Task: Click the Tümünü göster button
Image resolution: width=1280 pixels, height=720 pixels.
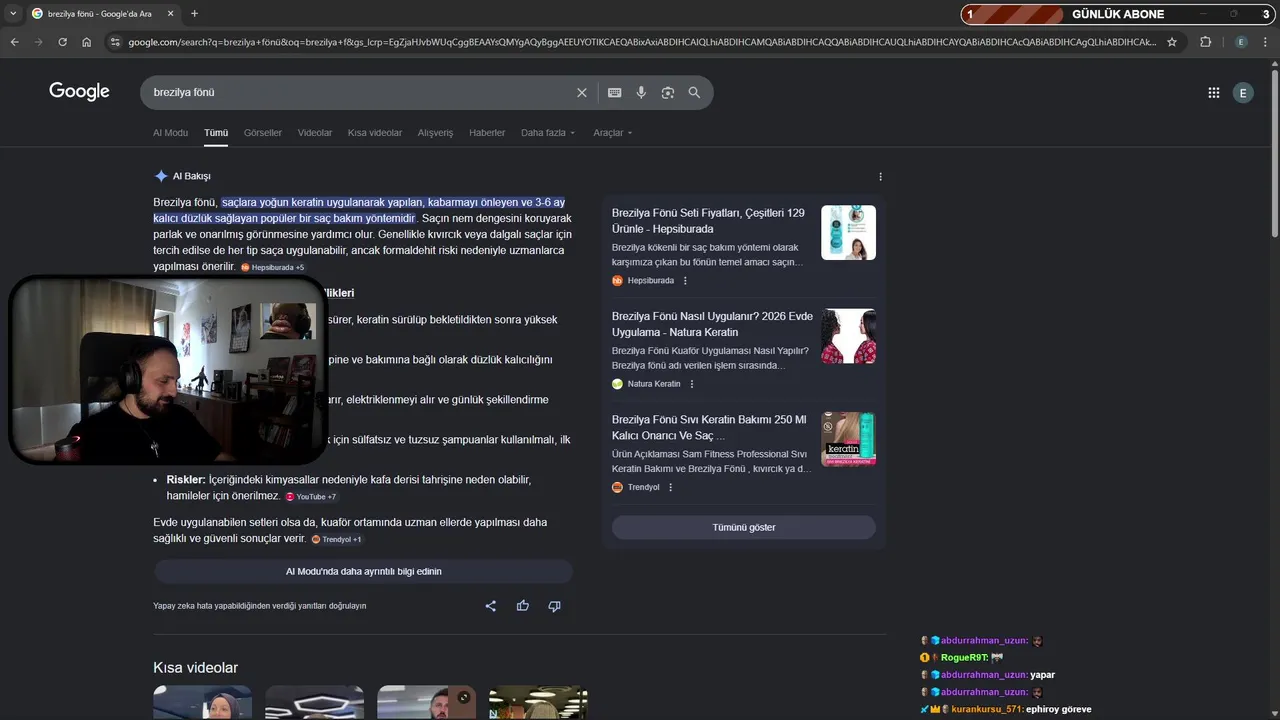Action: point(744,527)
